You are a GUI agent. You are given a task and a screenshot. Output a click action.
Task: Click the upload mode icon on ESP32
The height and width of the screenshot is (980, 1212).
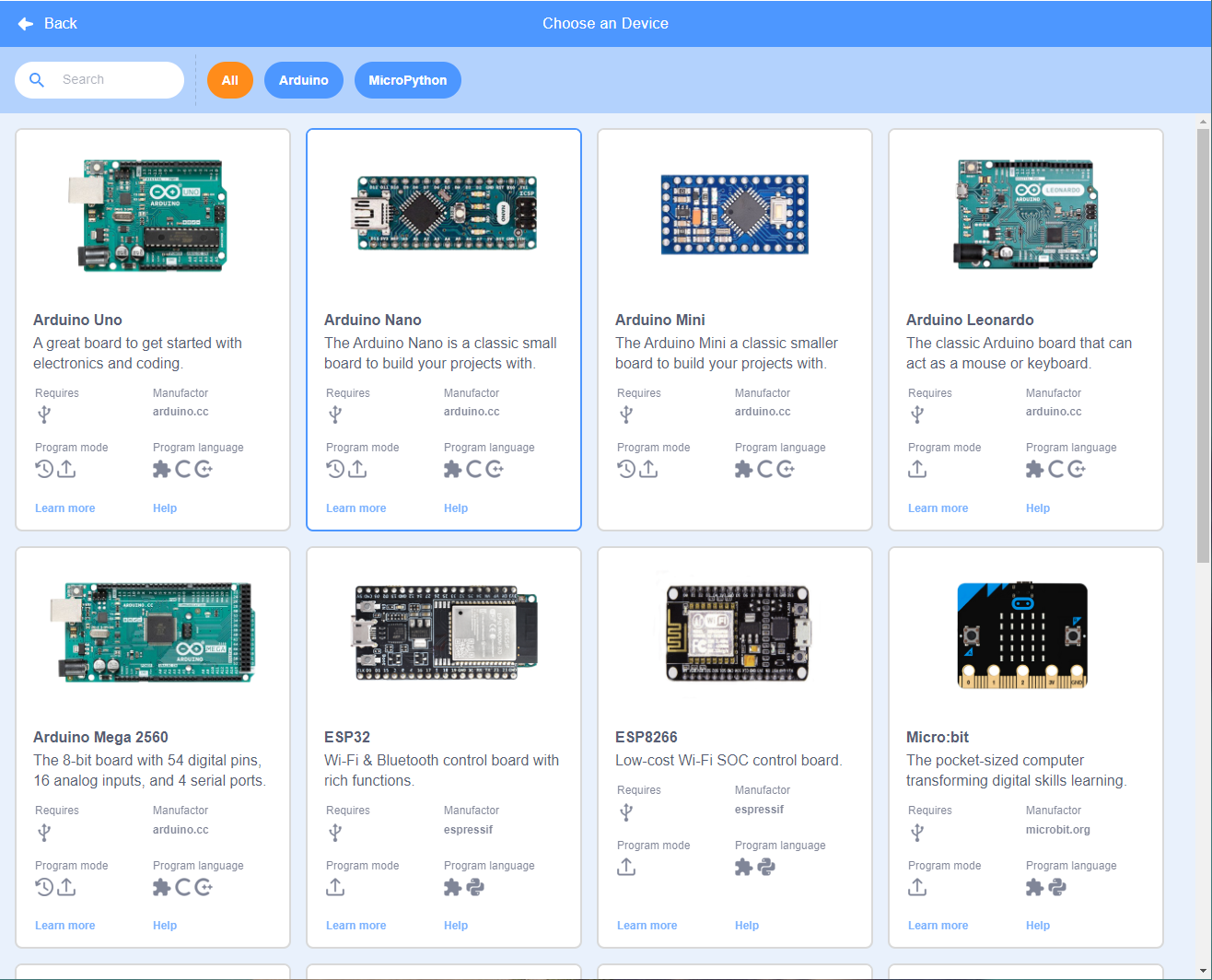pyautogui.click(x=335, y=888)
